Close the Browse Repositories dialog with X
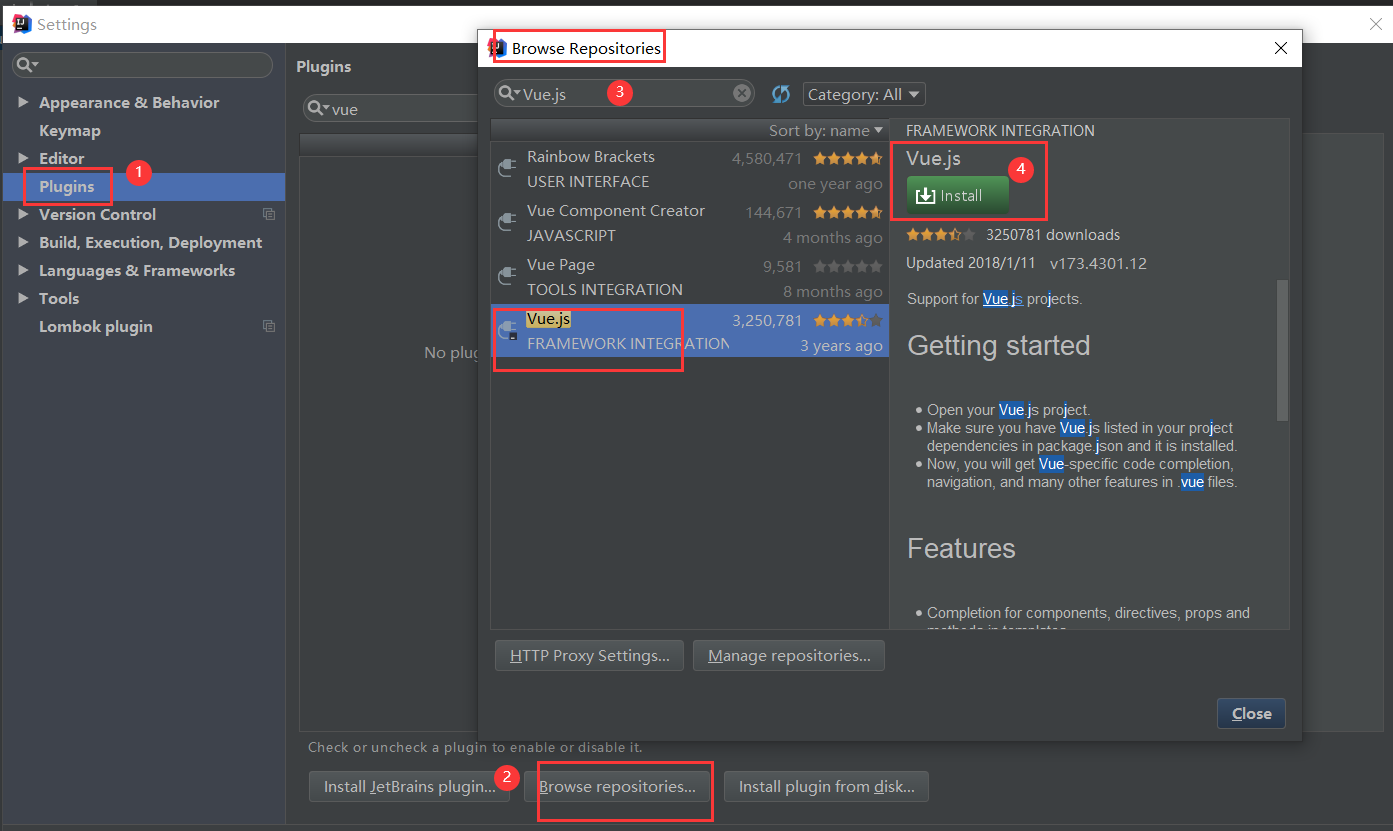The width and height of the screenshot is (1393, 831). tap(1280, 48)
